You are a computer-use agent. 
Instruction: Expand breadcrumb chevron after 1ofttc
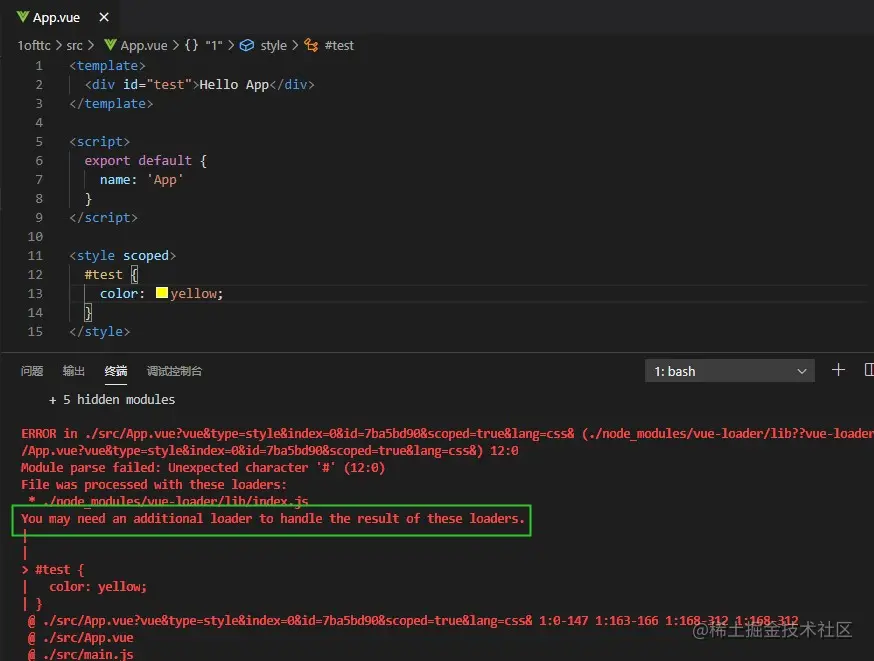(59, 45)
